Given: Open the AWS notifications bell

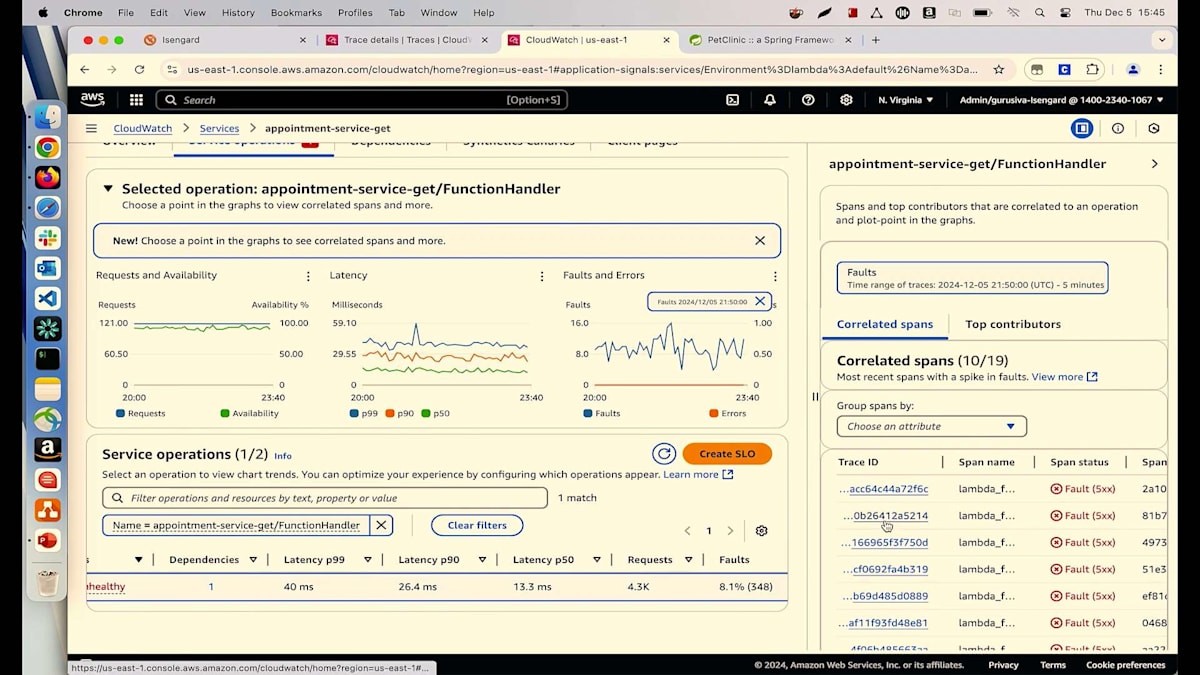Looking at the screenshot, I should tap(770, 100).
